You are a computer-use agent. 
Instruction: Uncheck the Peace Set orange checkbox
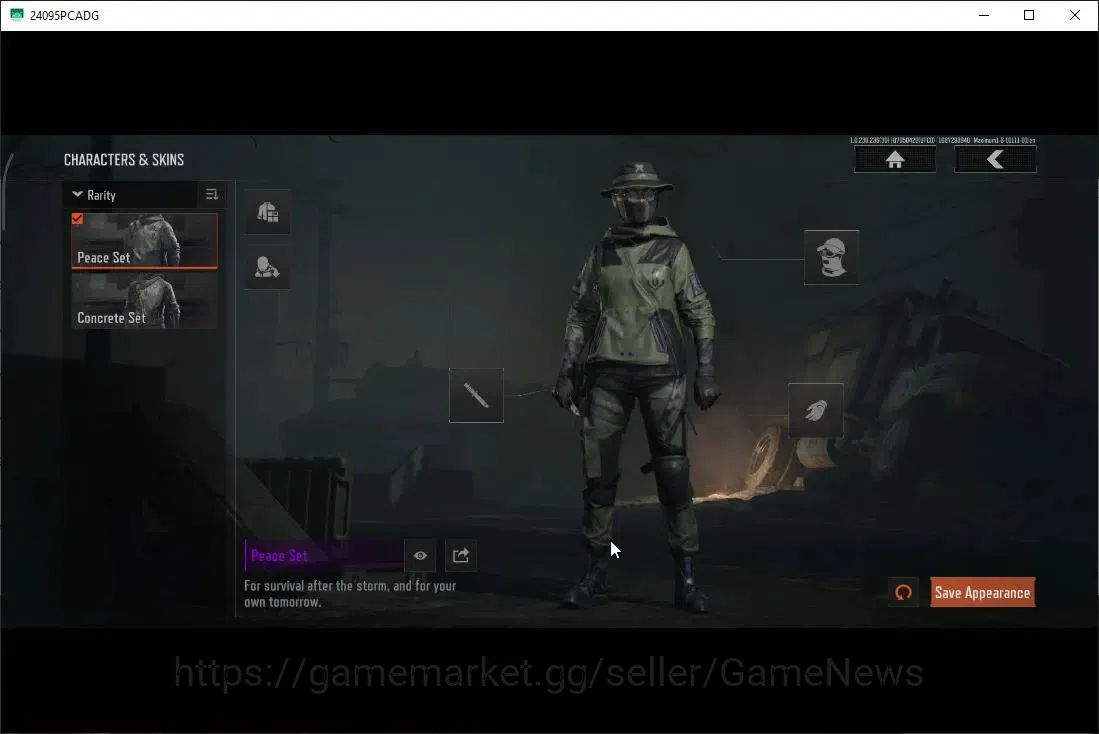(x=77, y=219)
